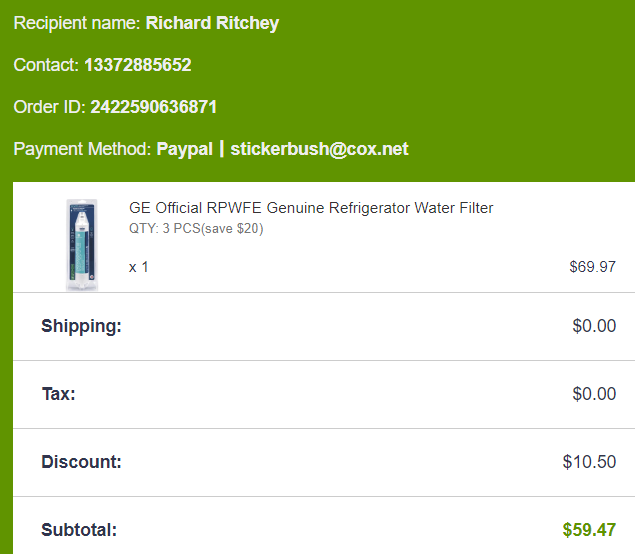
Task: Click the $0.00 shipping amount
Action: point(594,326)
